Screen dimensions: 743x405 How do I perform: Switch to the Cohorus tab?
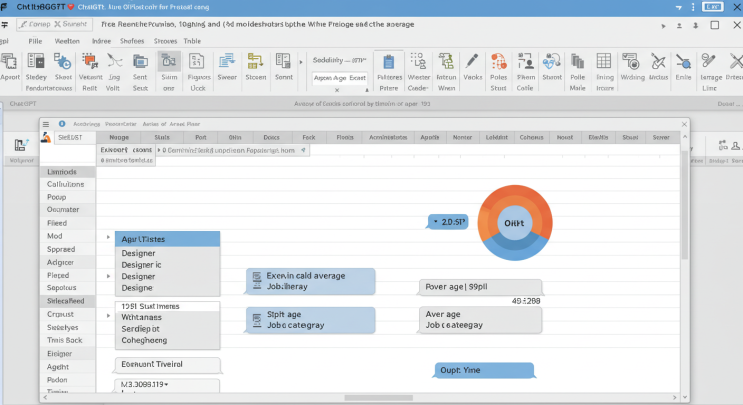click(x=531, y=137)
